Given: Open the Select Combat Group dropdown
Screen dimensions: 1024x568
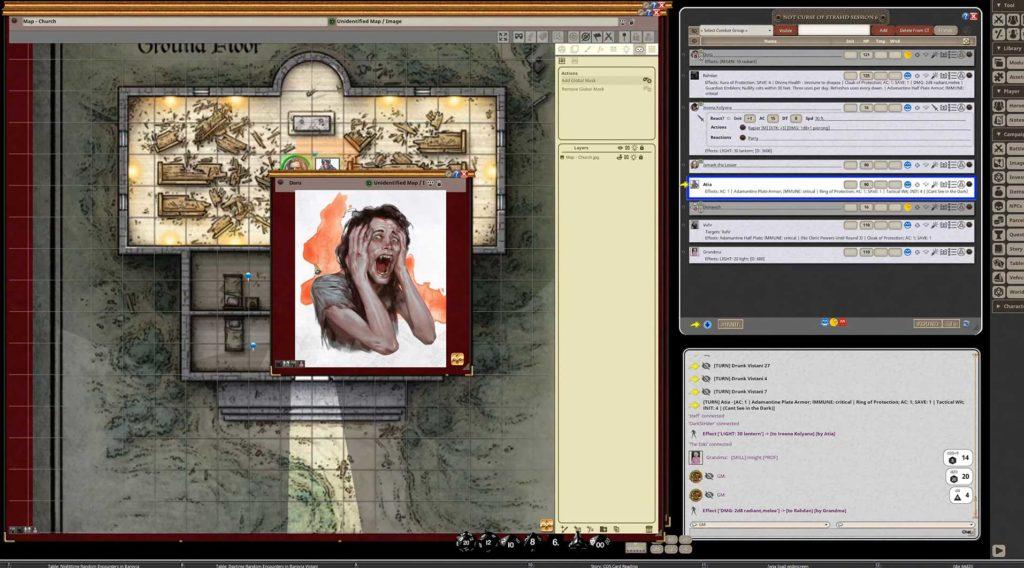Looking at the screenshot, I should point(736,30).
